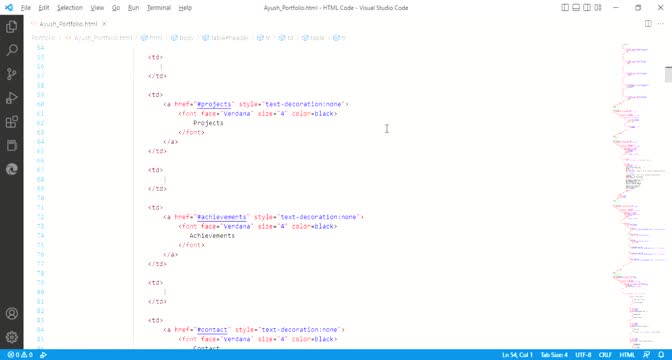Viewport: 672px width, 360px height.
Task: Toggle the primary side bar layout
Action: (x=565, y=8)
